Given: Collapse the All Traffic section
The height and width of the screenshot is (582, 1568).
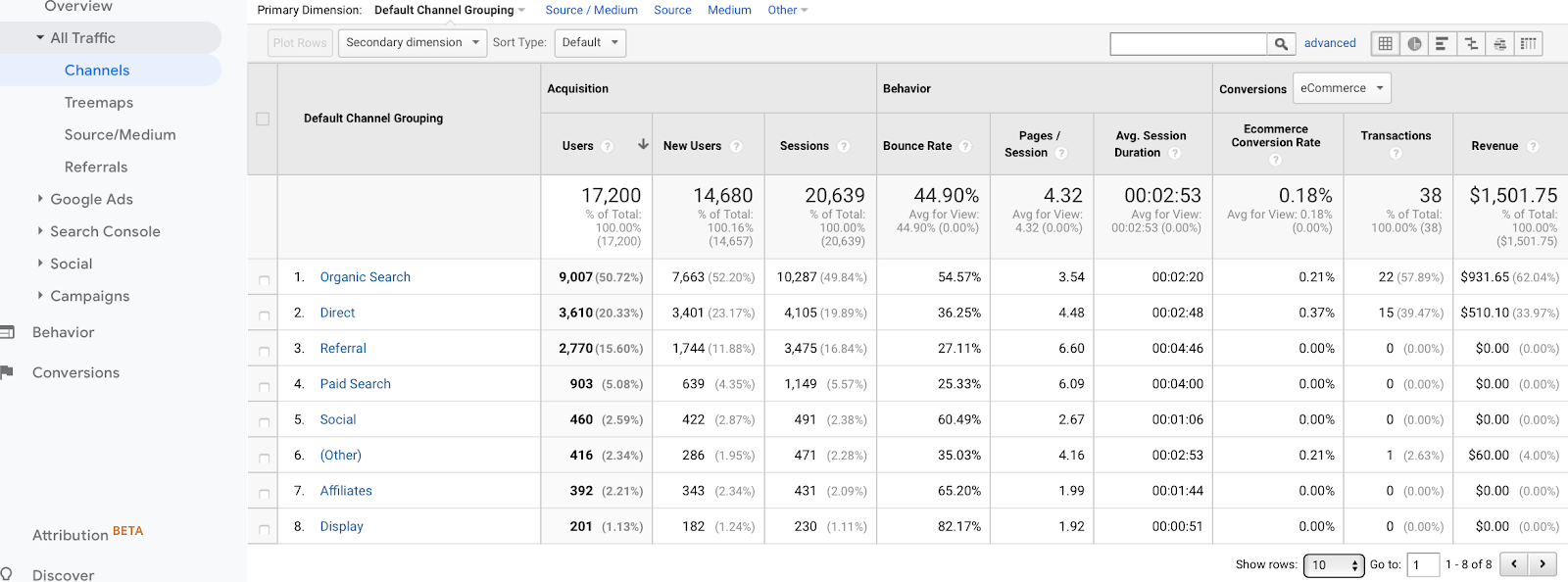Looking at the screenshot, I should point(40,38).
